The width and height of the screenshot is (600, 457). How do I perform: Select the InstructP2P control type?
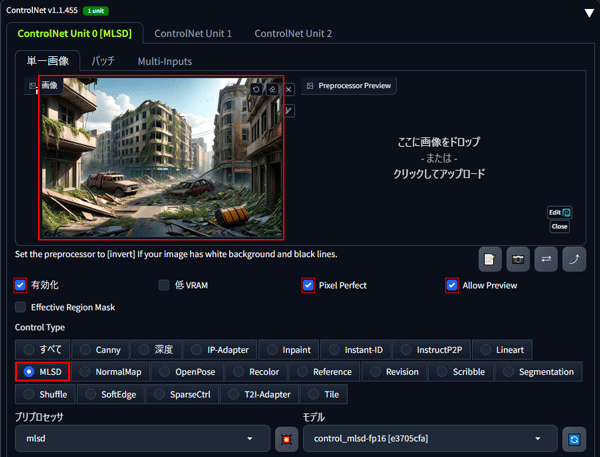point(431,349)
